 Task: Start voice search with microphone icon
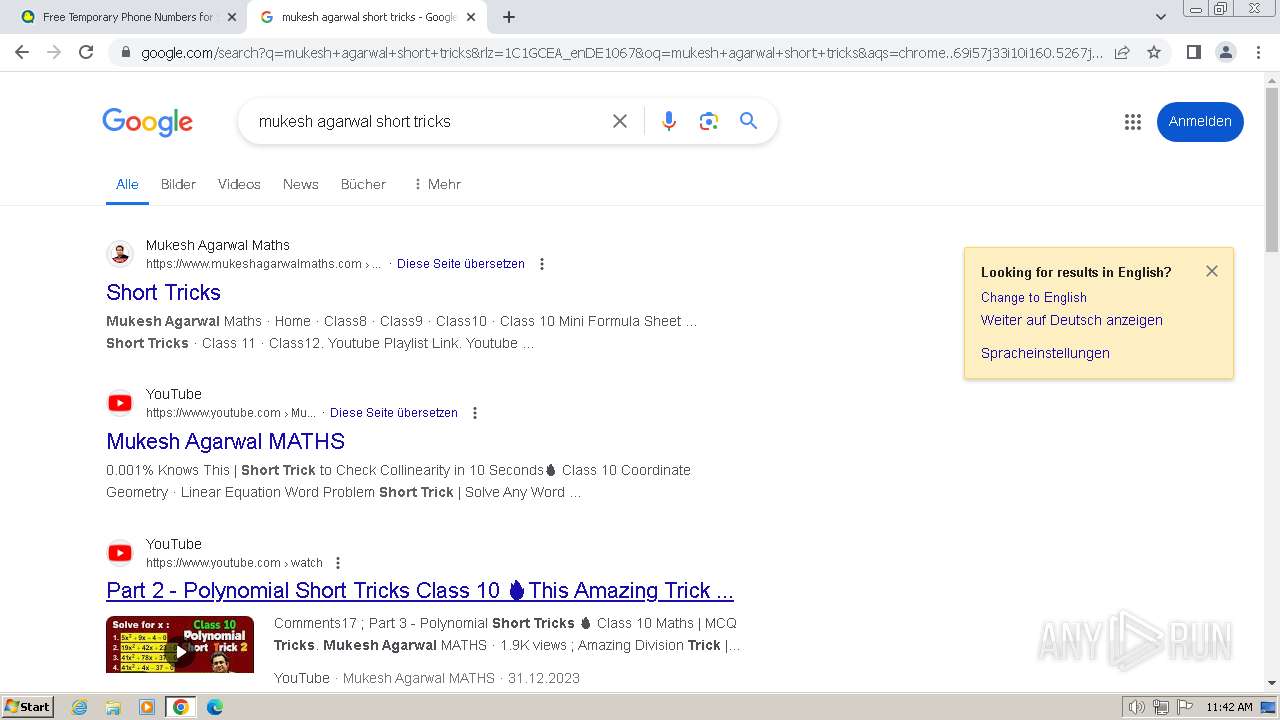click(669, 121)
